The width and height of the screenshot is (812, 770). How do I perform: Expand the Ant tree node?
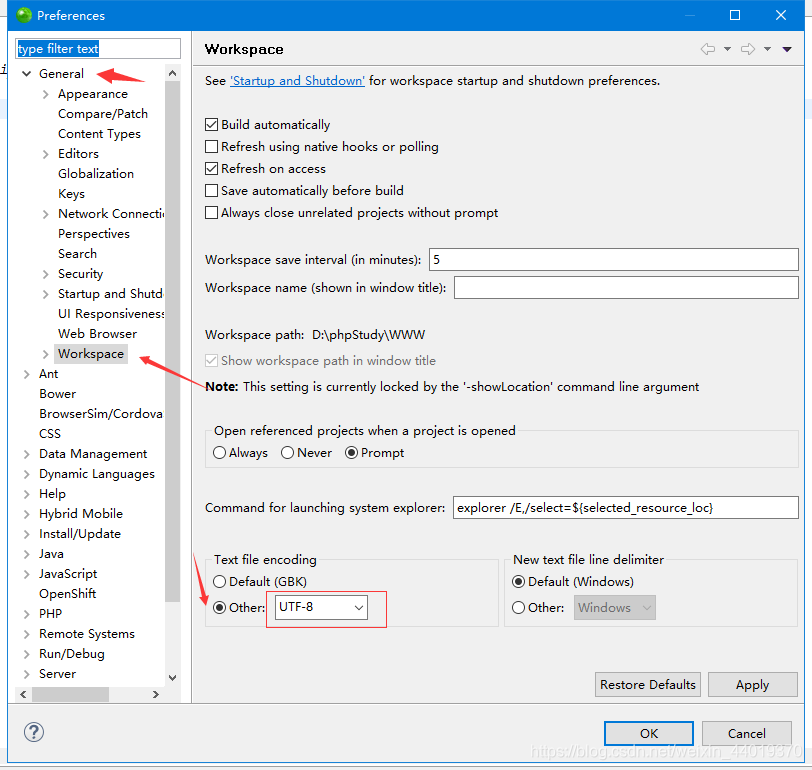(x=27, y=374)
